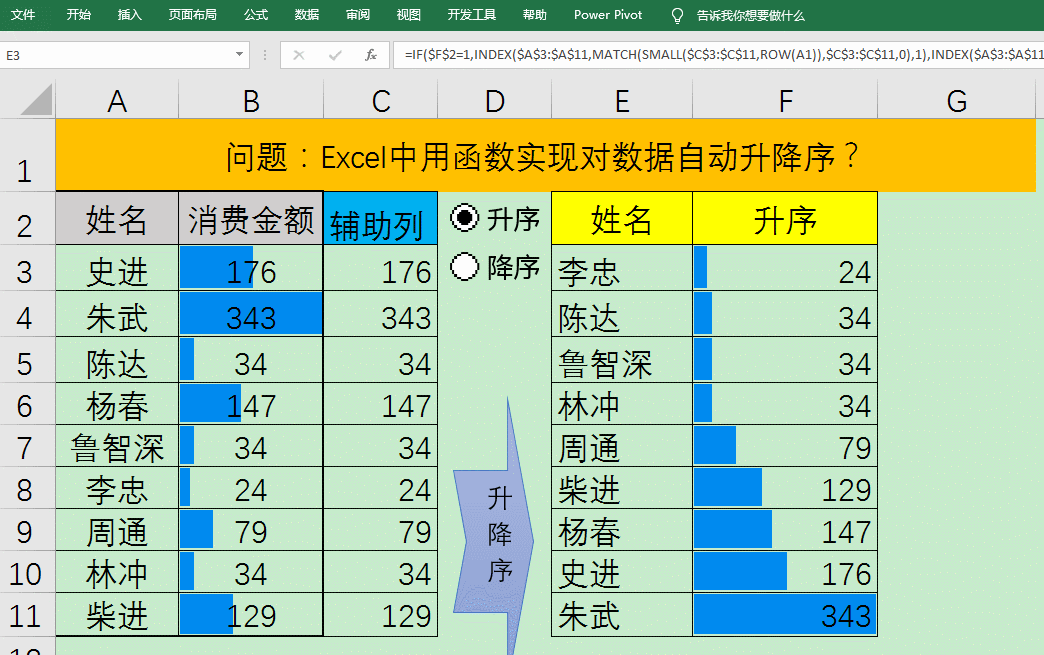Open the 文件 ribbon tab
This screenshot has height=655, width=1044.
pyautogui.click(x=23, y=15)
